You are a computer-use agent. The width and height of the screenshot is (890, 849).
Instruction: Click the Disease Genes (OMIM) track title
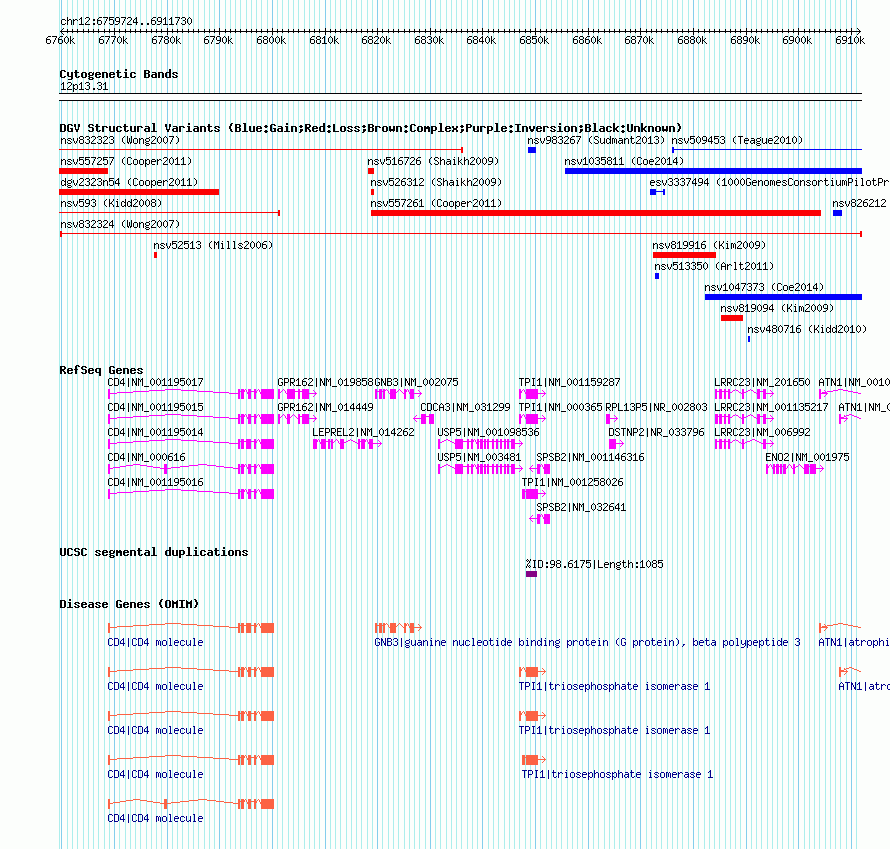coord(129,604)
